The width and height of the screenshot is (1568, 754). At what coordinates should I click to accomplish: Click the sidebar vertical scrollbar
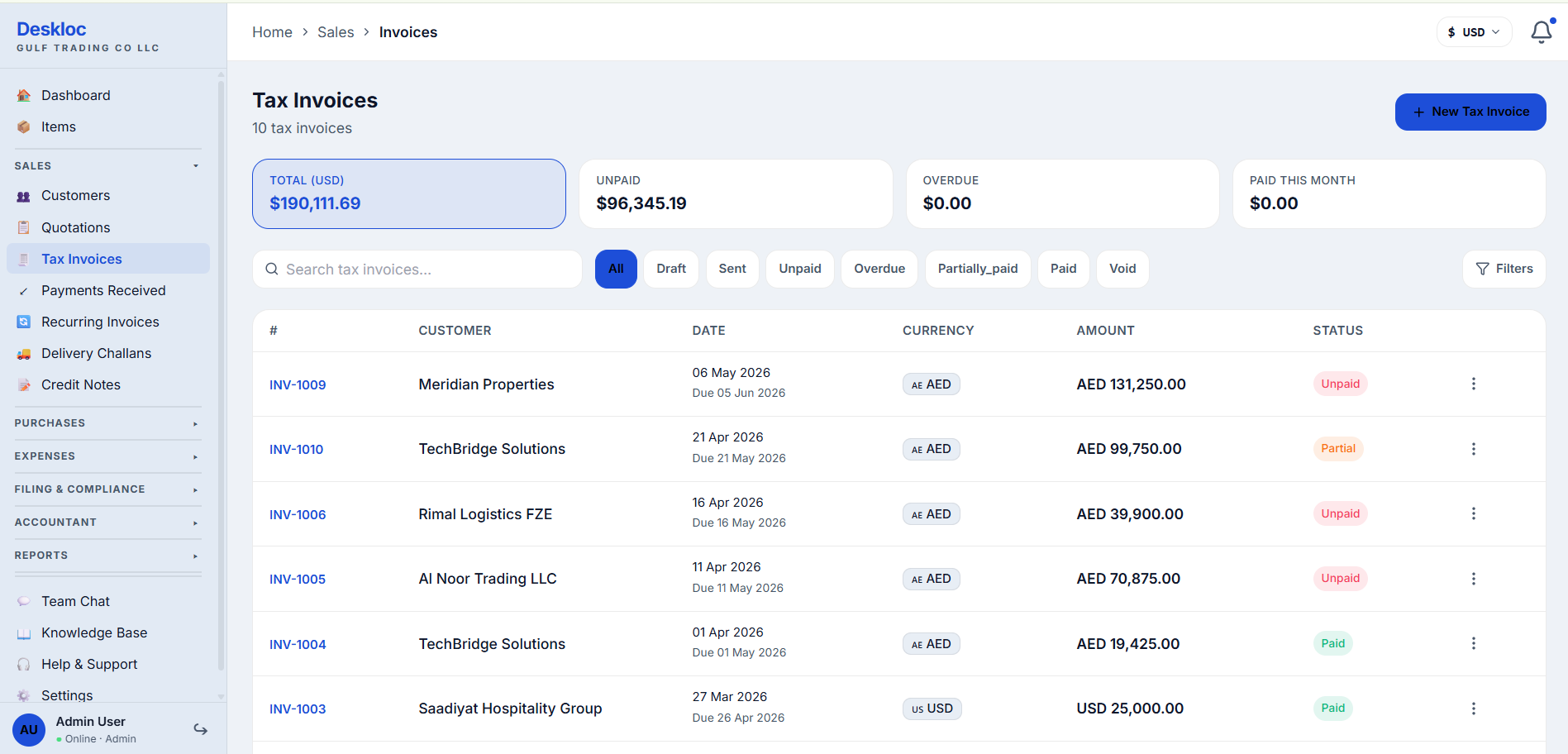[221, 374]
